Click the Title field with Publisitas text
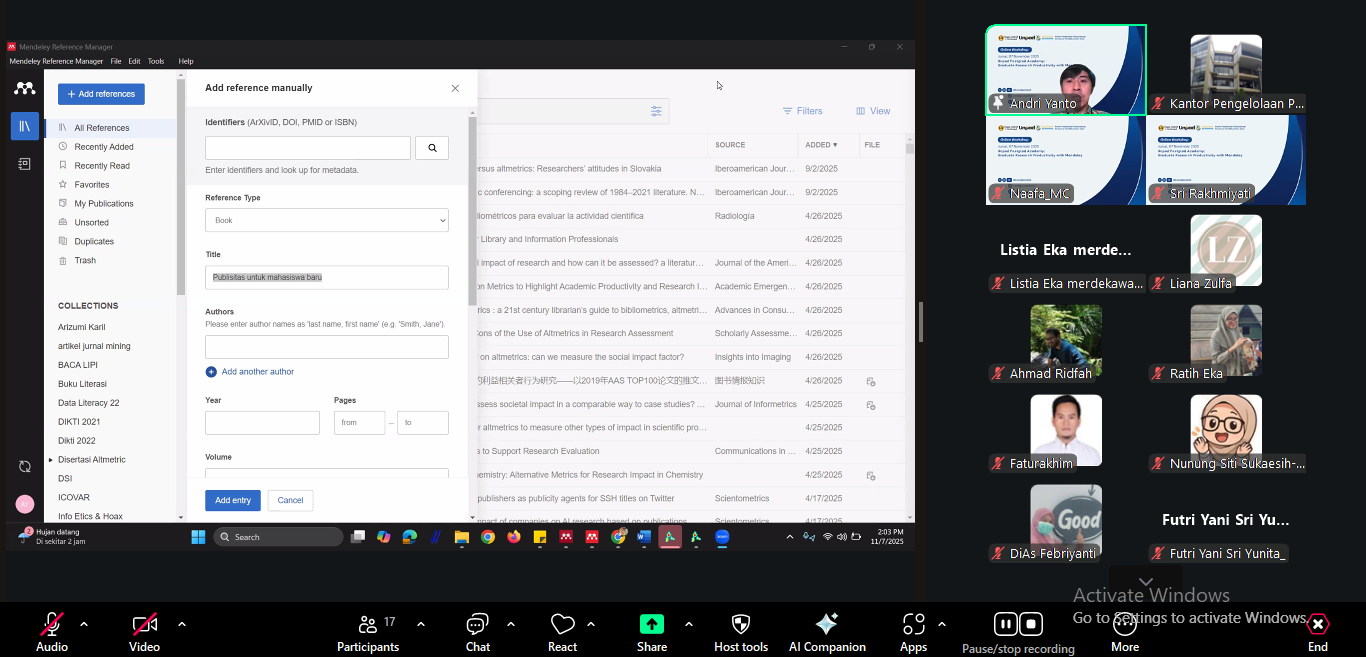 coord(327,277)
